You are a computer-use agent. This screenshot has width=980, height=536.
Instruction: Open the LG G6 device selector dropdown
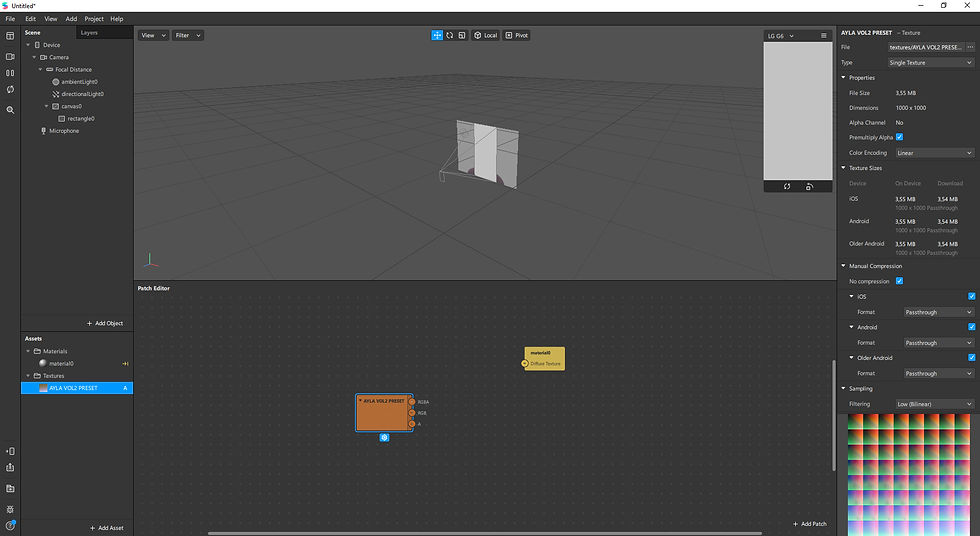781,36
